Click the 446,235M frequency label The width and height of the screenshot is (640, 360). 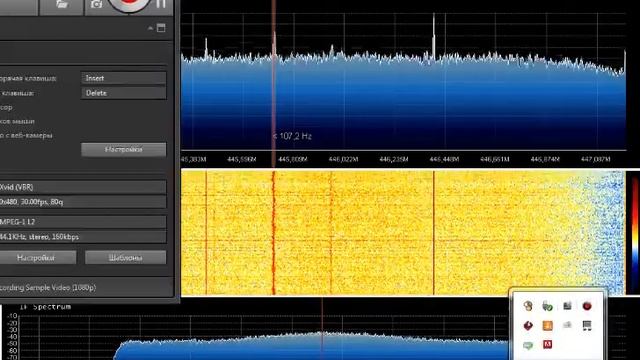point(394,159)
